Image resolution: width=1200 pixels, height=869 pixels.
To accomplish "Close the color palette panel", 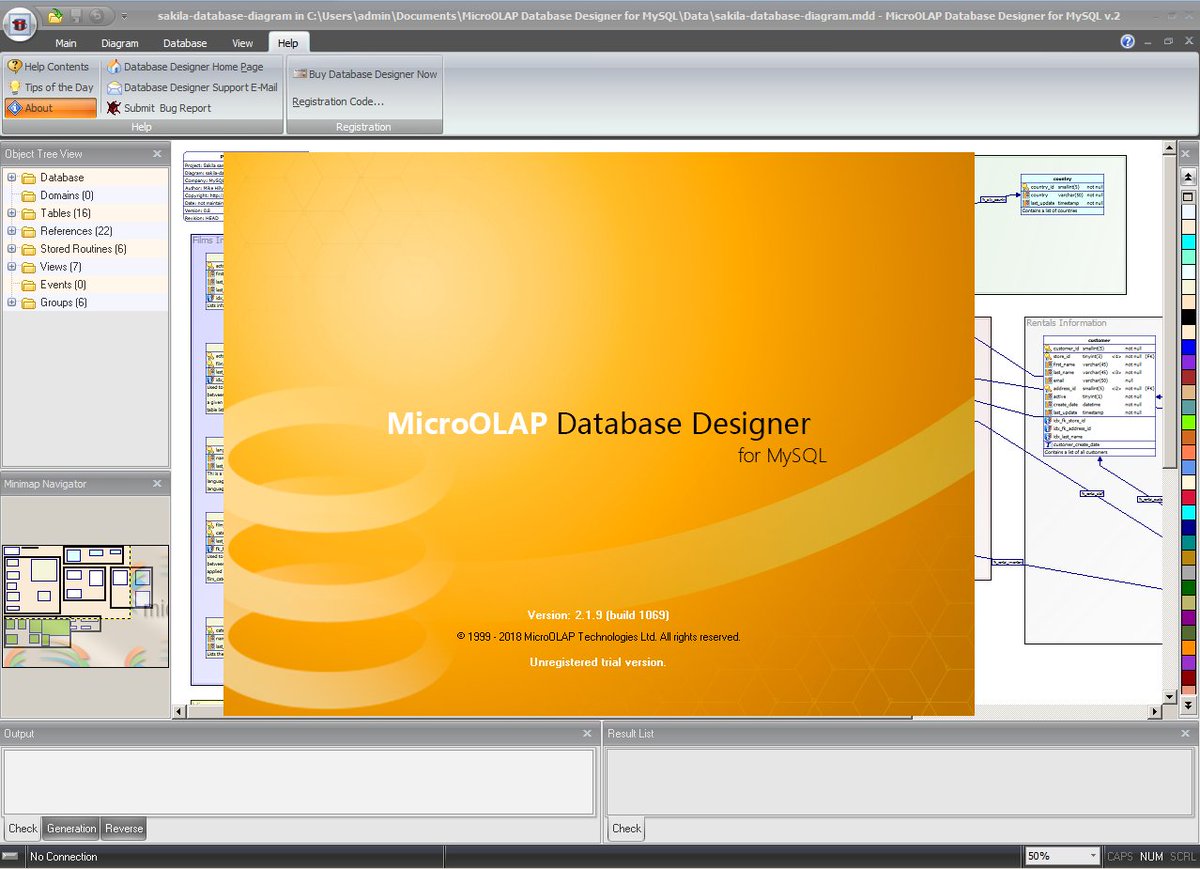I will click(1187, 154).
